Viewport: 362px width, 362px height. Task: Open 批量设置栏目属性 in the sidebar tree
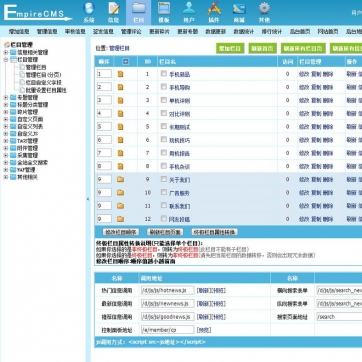(x=46, y=90)
